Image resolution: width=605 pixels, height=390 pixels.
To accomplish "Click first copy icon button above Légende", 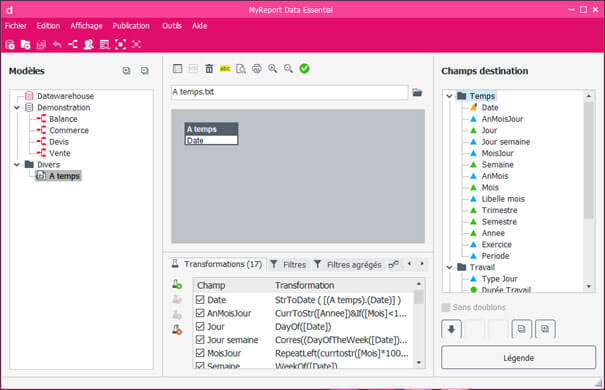I will point(522,329).
